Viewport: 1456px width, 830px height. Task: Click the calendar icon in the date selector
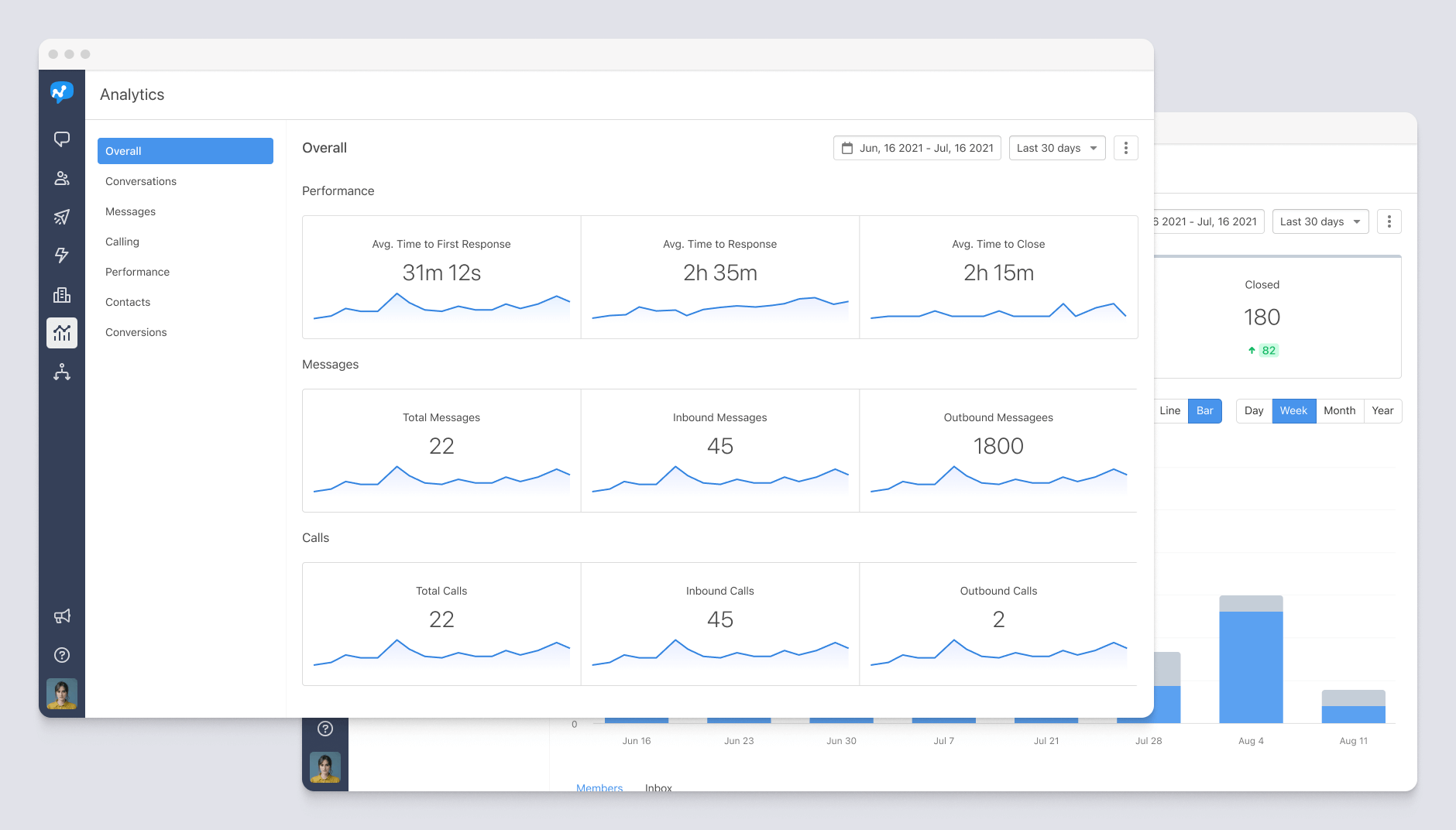pos(848,147)
